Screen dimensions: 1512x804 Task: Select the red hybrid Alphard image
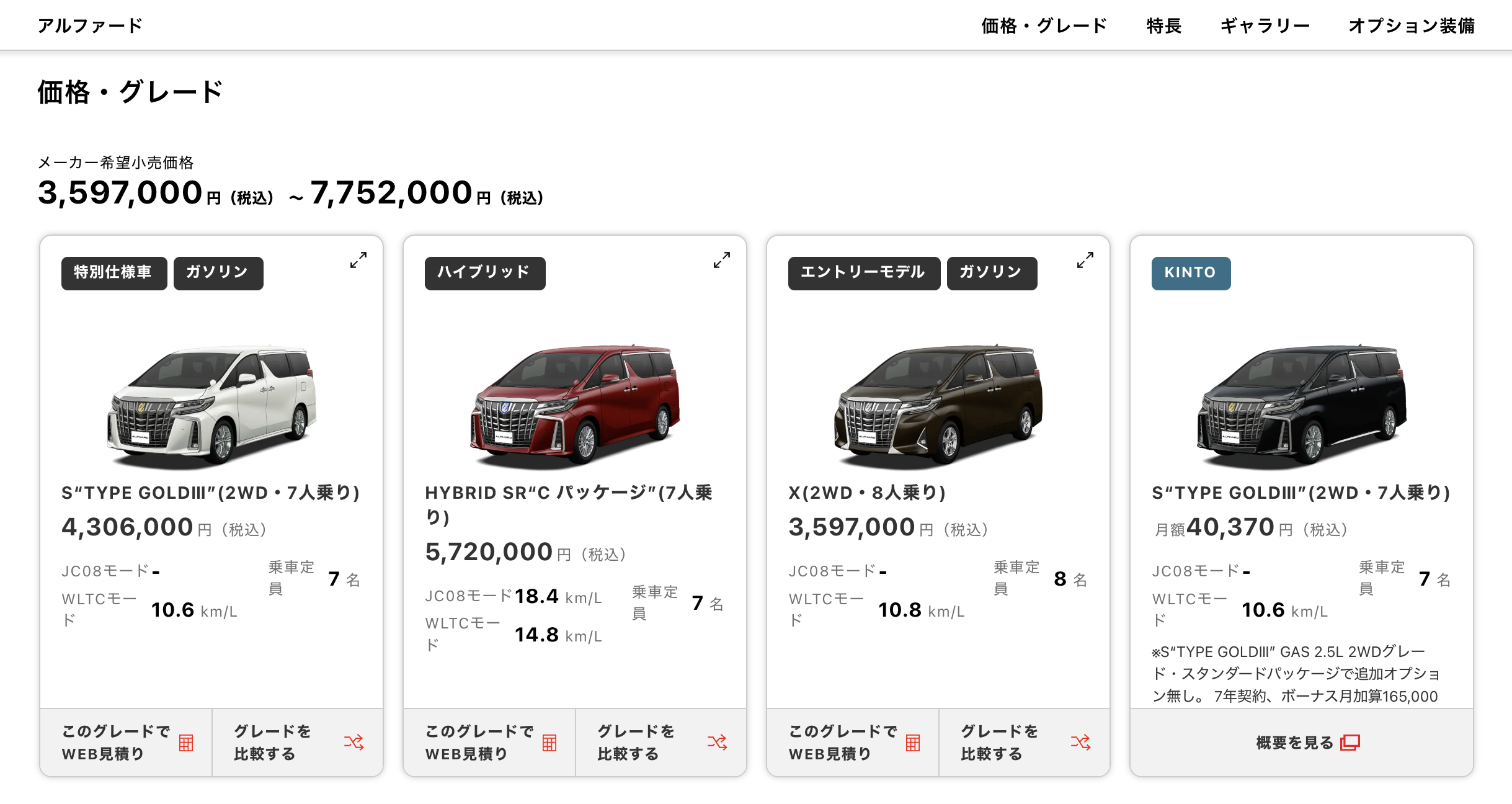(575, 404)
